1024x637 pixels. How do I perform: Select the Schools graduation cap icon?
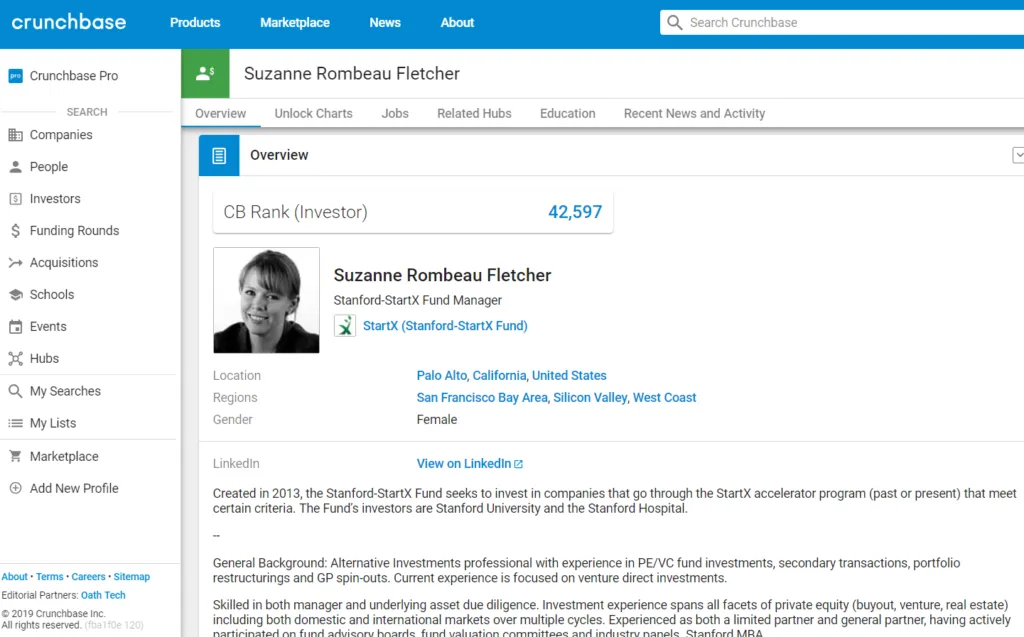pos(15,295)
